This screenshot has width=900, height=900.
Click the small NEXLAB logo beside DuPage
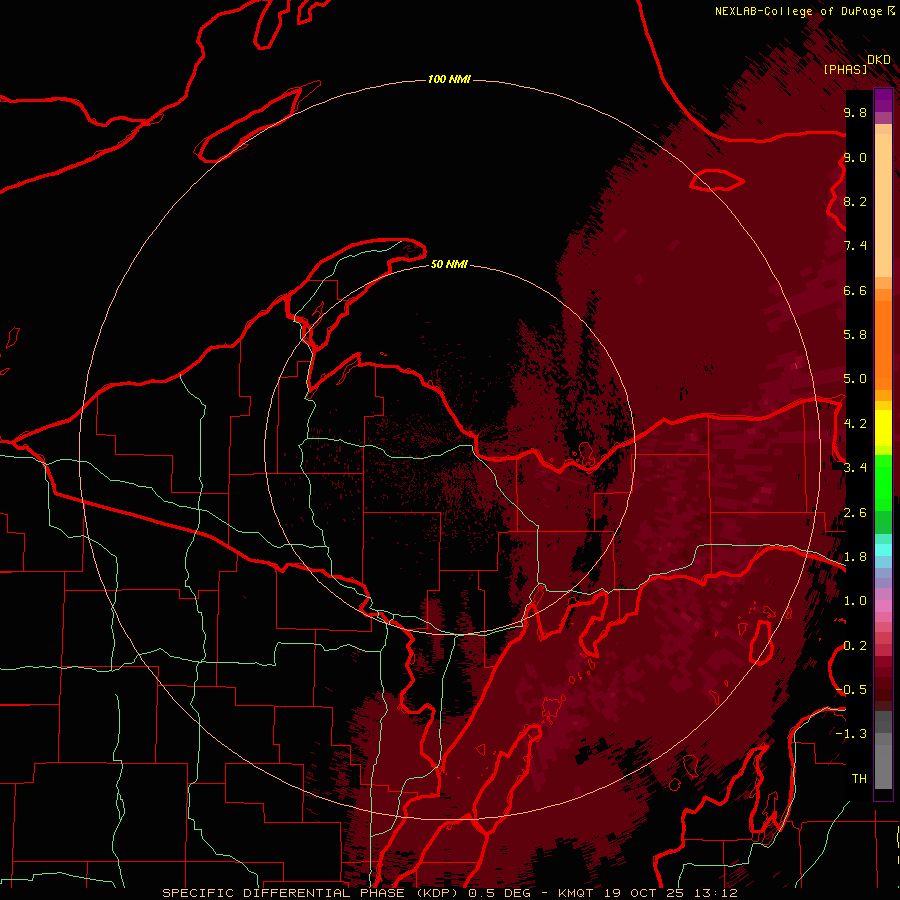click(x=891, y=10)
